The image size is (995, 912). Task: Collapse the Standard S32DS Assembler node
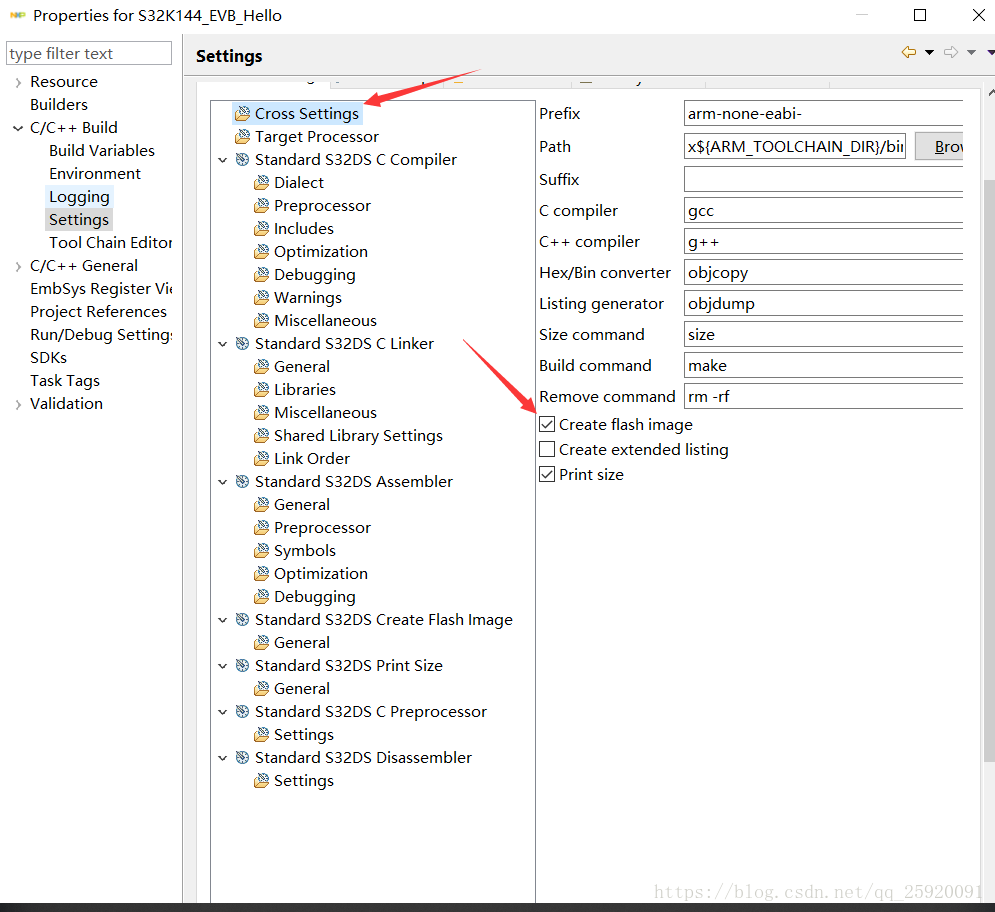tap(223, 482)
